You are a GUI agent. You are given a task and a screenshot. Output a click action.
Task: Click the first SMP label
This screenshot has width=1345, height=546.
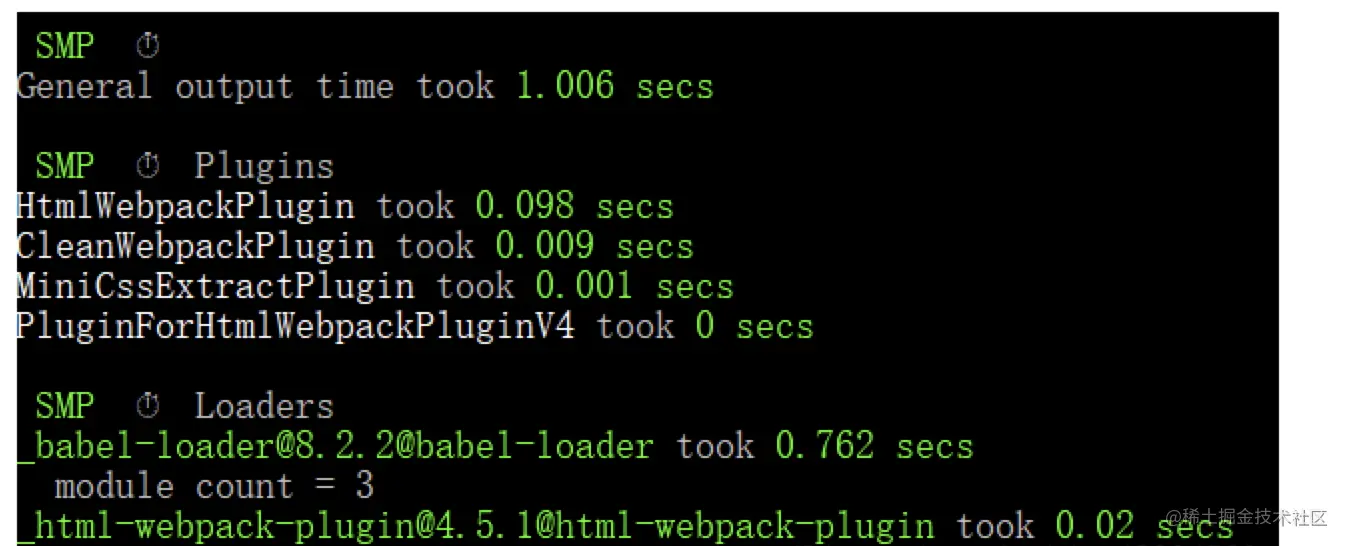[x=65, y=46]
